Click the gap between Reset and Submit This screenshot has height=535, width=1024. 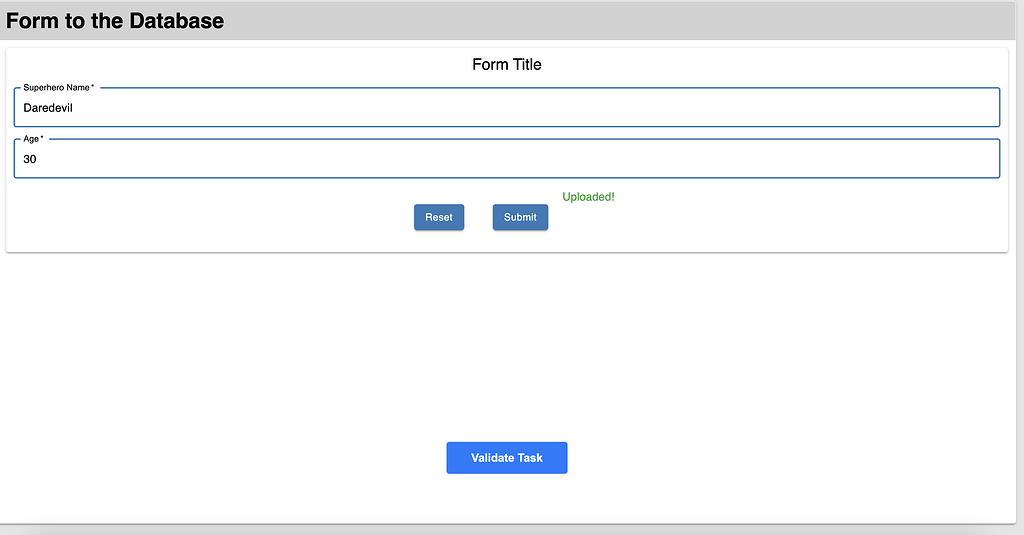coord(478,217)
